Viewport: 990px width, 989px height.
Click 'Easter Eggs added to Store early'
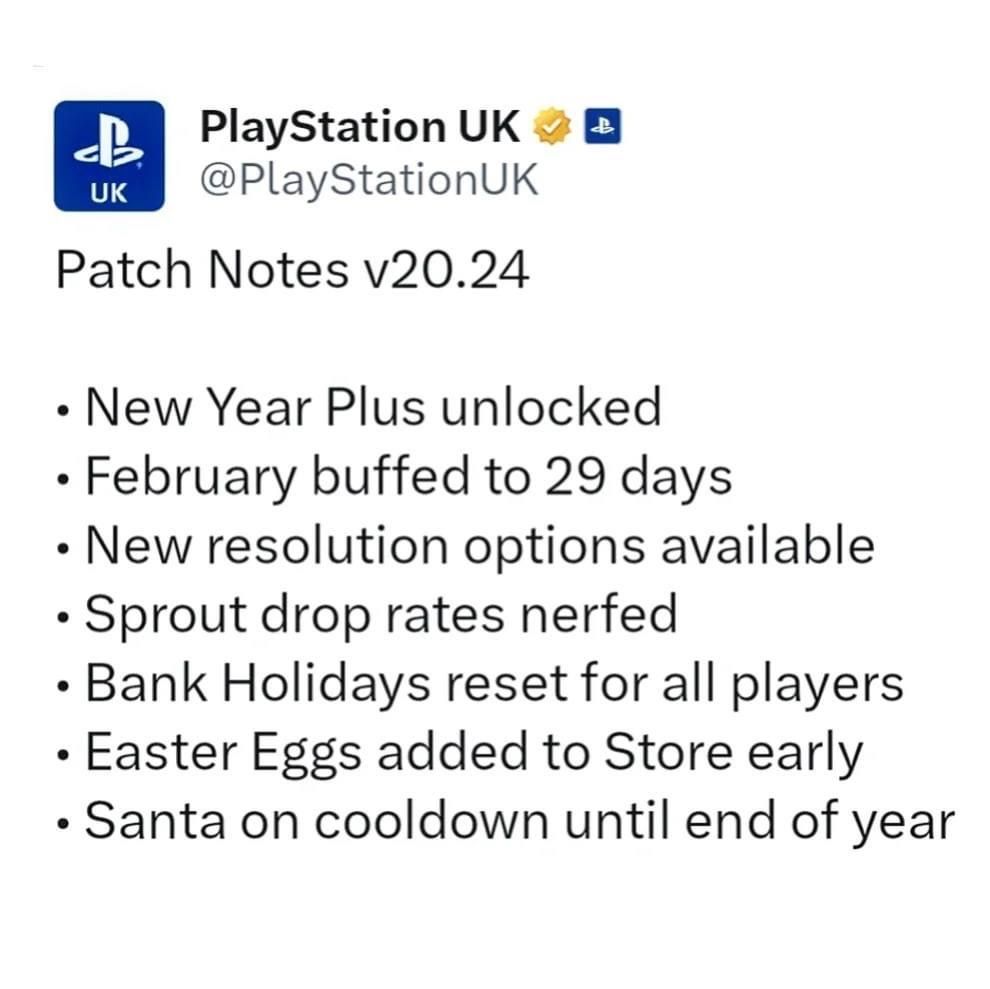(x=473, y=754)
